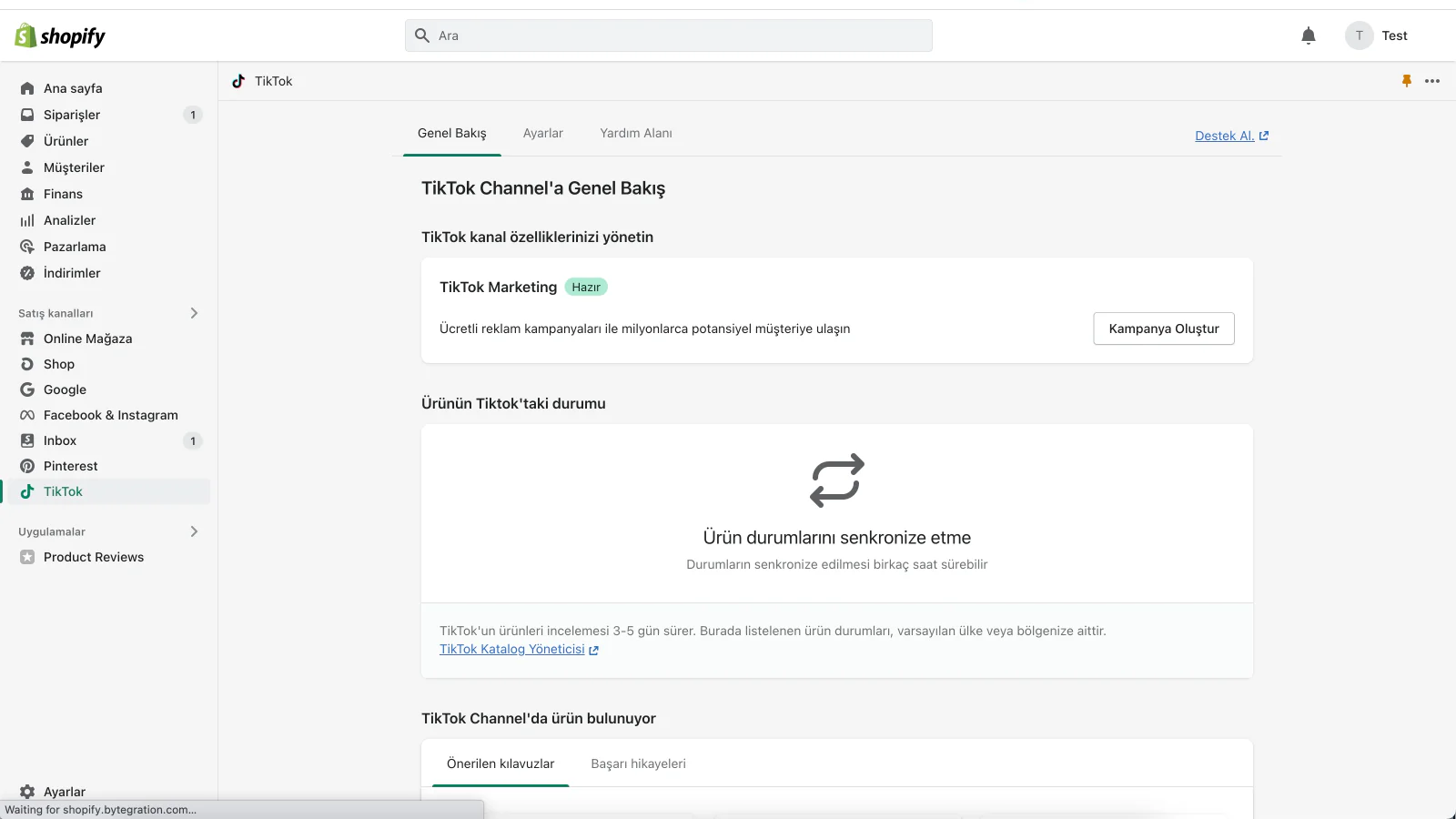
Task: Click the Ürün durumlarını senkronize etme heading
Action: pos(837,538)
